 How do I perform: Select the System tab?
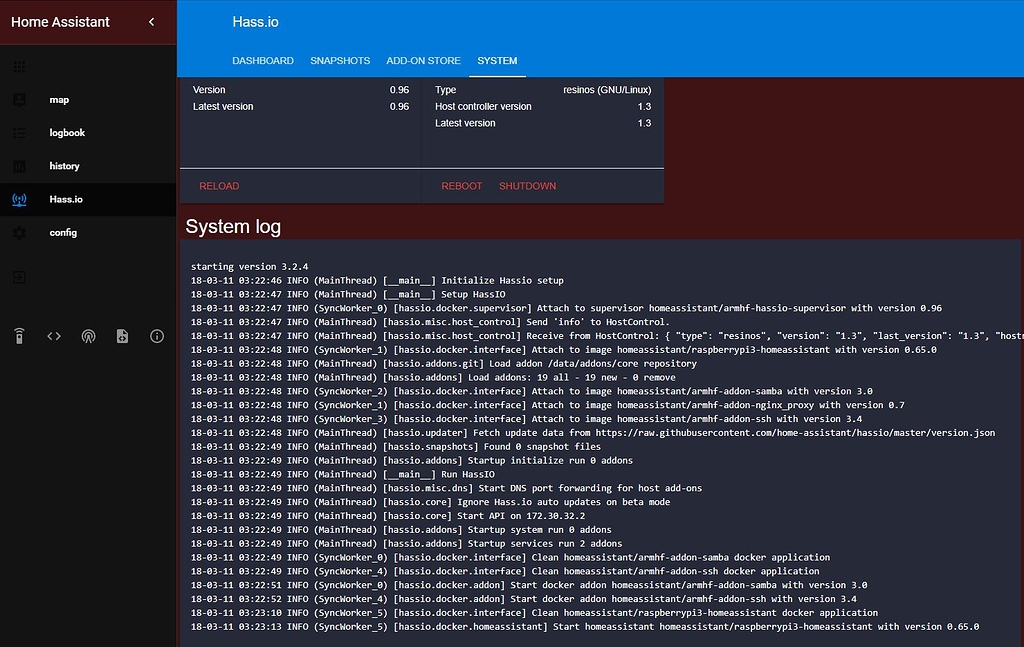pyautogui.click(x=497, y=61)
